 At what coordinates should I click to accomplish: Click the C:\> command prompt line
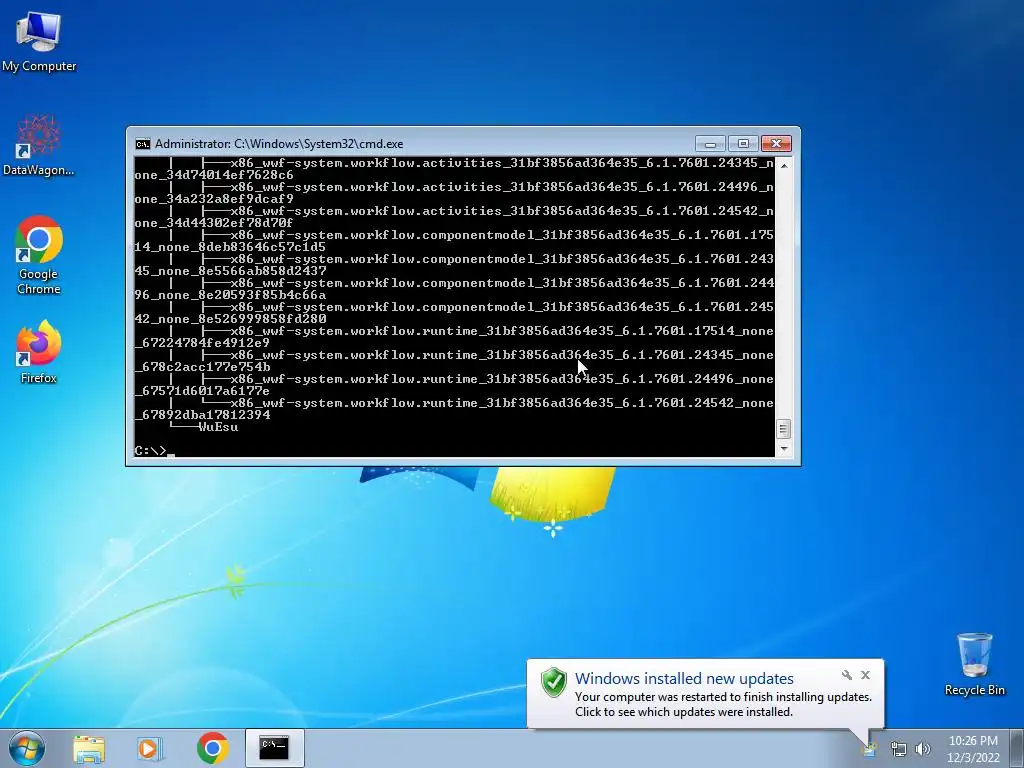coord(154,451)
